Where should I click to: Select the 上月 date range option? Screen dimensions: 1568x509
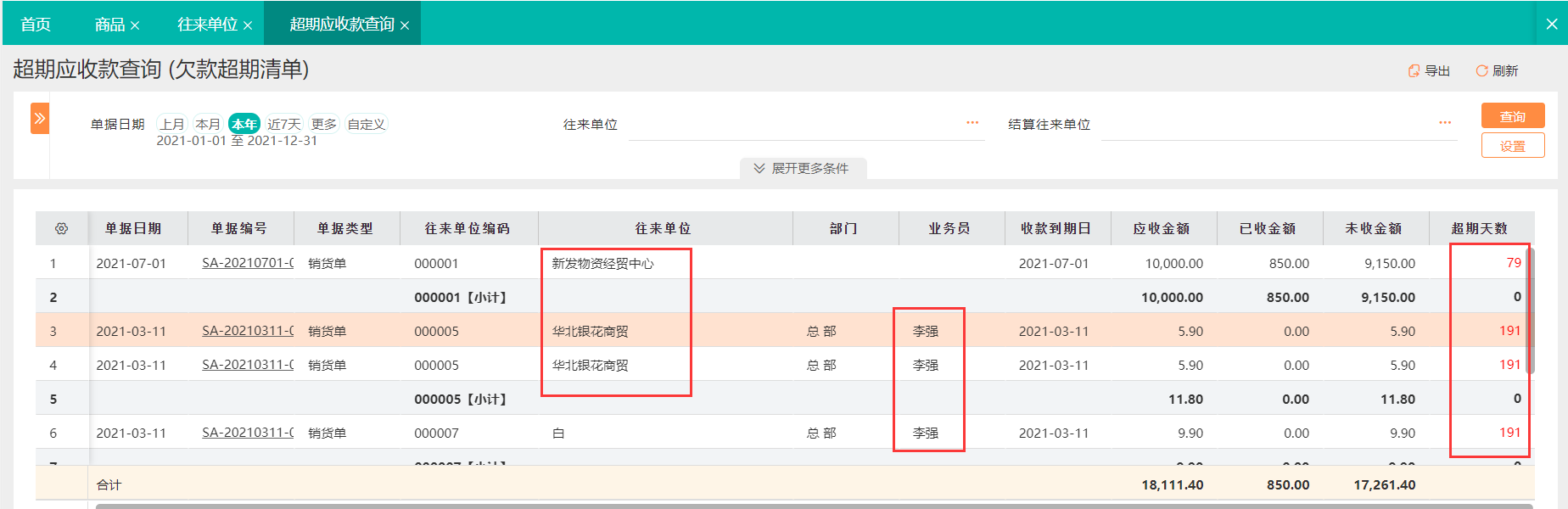point(172,124)
